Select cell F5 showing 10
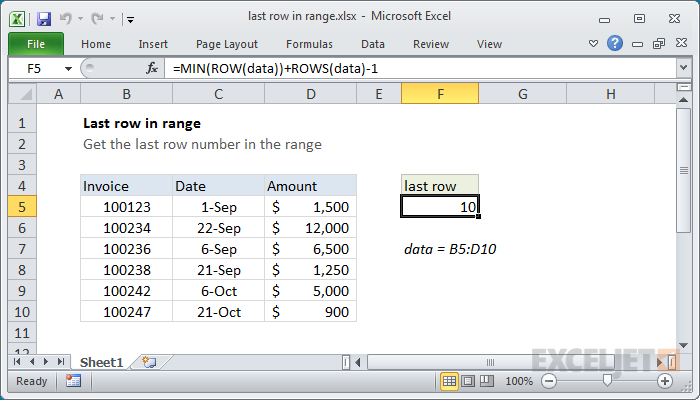The image size is (700, 400). click(x=440, y=207)
